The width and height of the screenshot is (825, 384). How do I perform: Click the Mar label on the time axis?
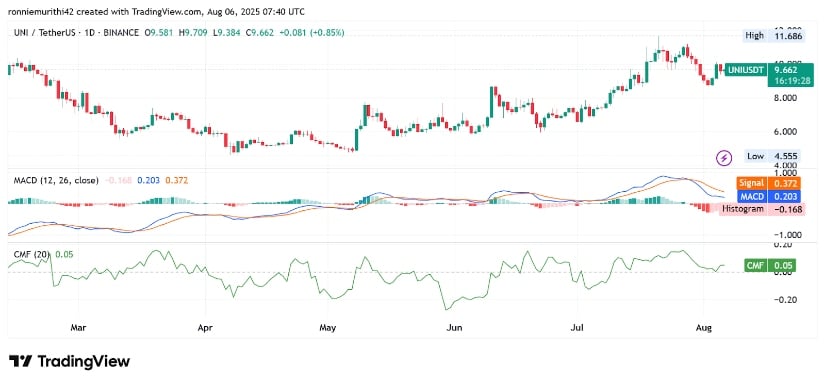78,328
